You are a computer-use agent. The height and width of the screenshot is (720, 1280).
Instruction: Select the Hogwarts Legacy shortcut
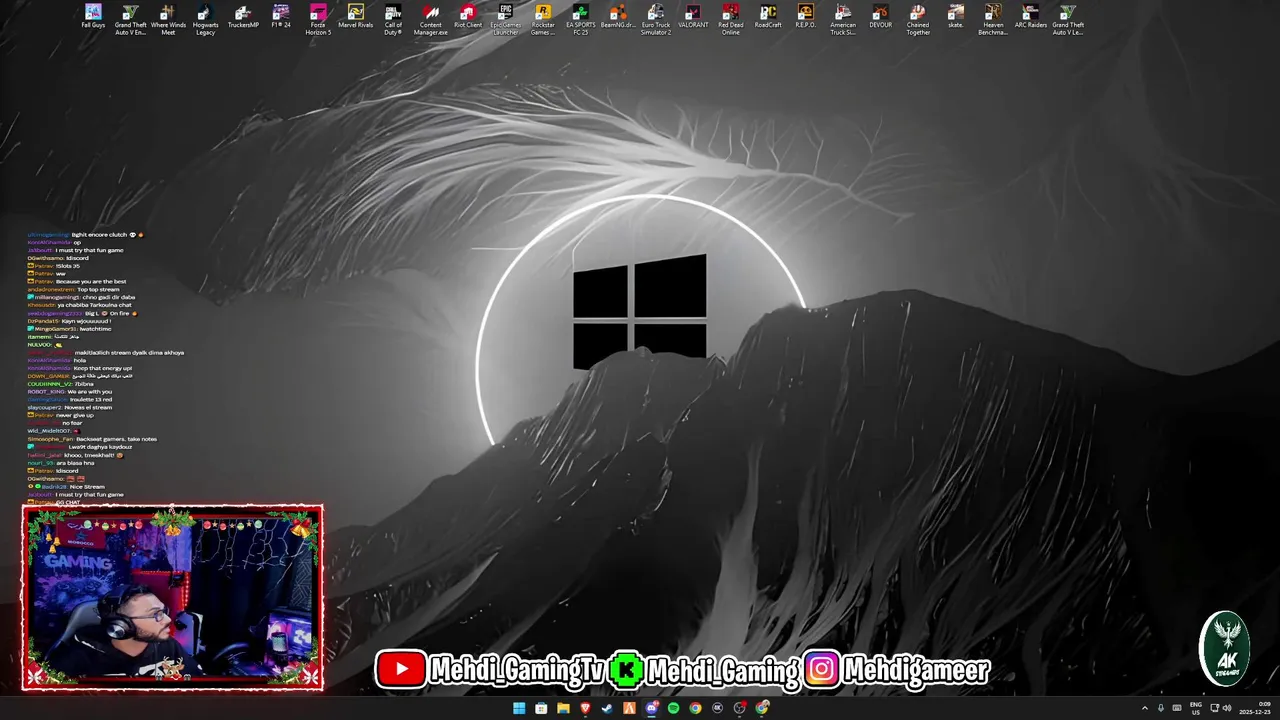click(205, 20)
